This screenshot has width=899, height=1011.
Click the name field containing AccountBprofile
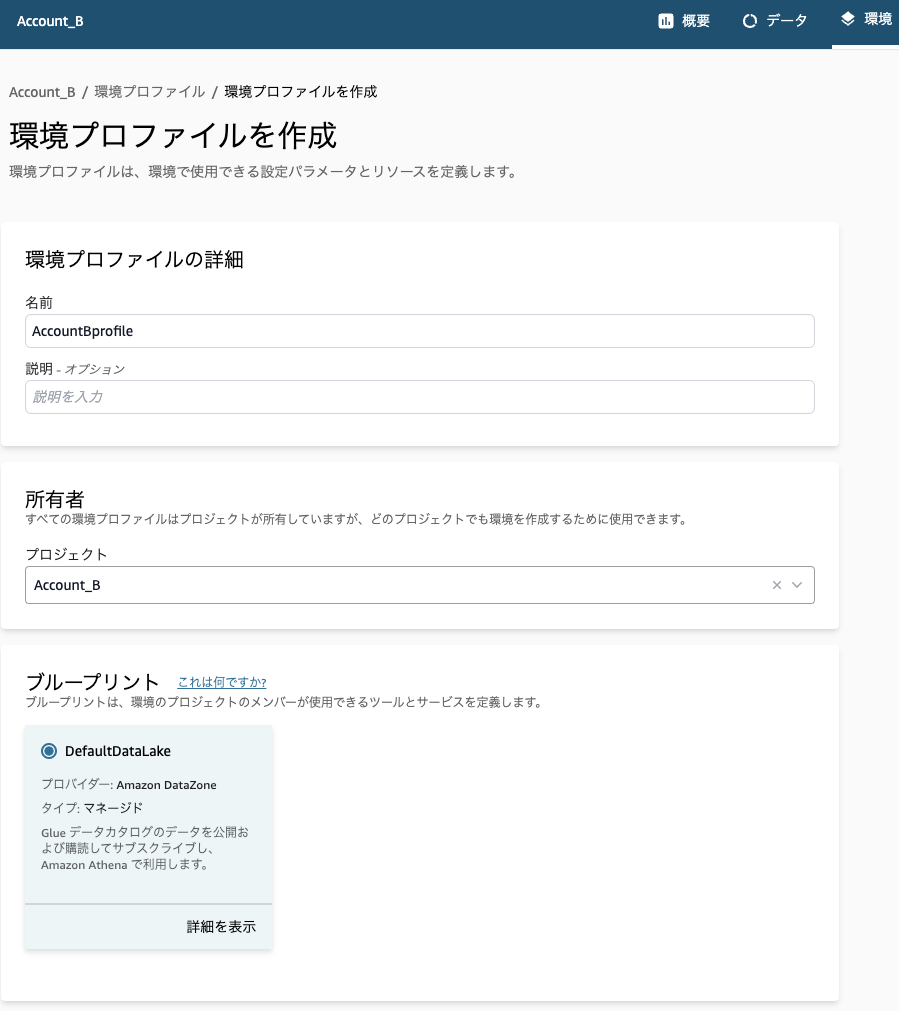420,330
